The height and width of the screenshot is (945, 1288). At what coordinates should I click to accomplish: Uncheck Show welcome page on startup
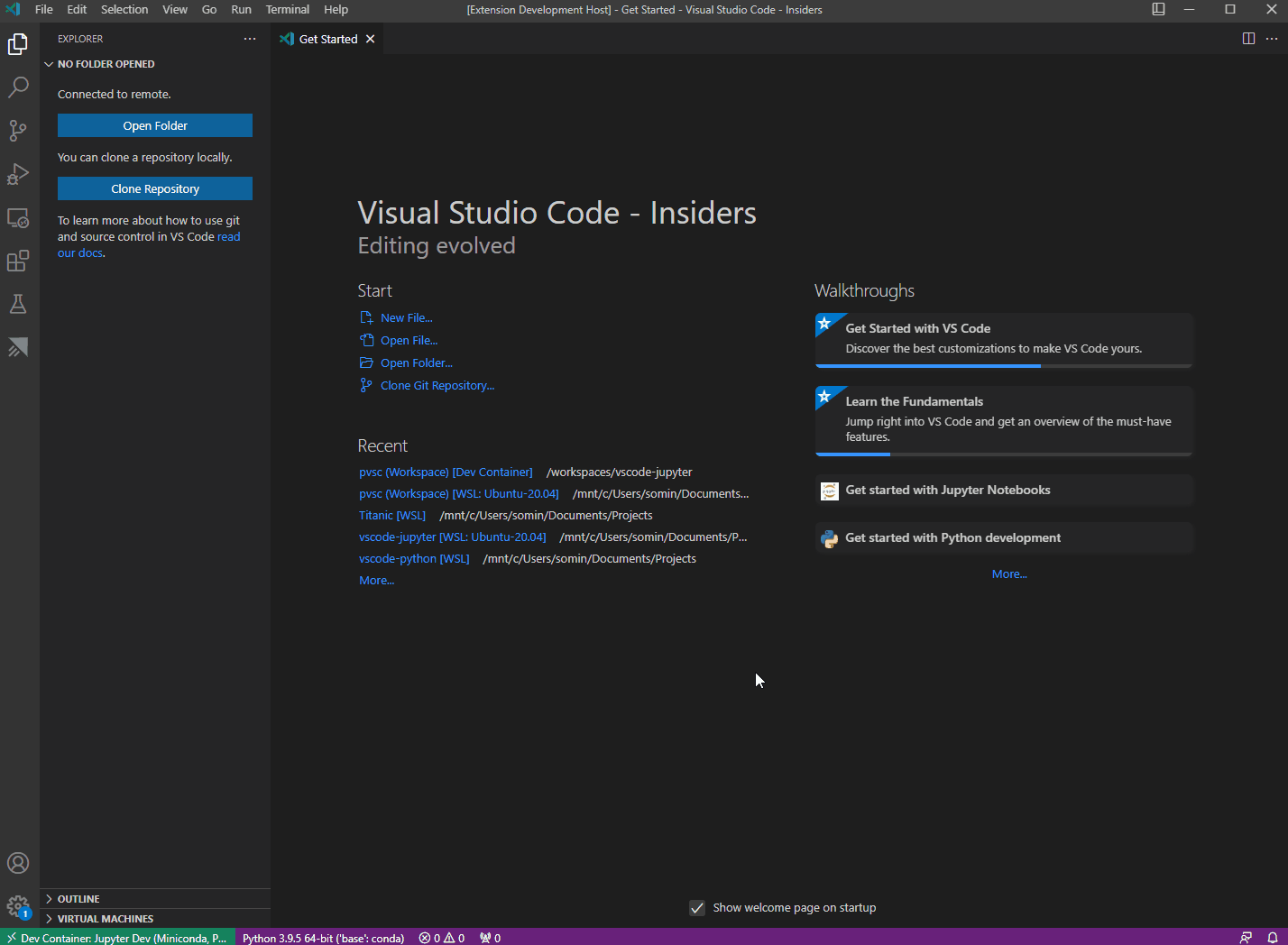click(697, 908)
